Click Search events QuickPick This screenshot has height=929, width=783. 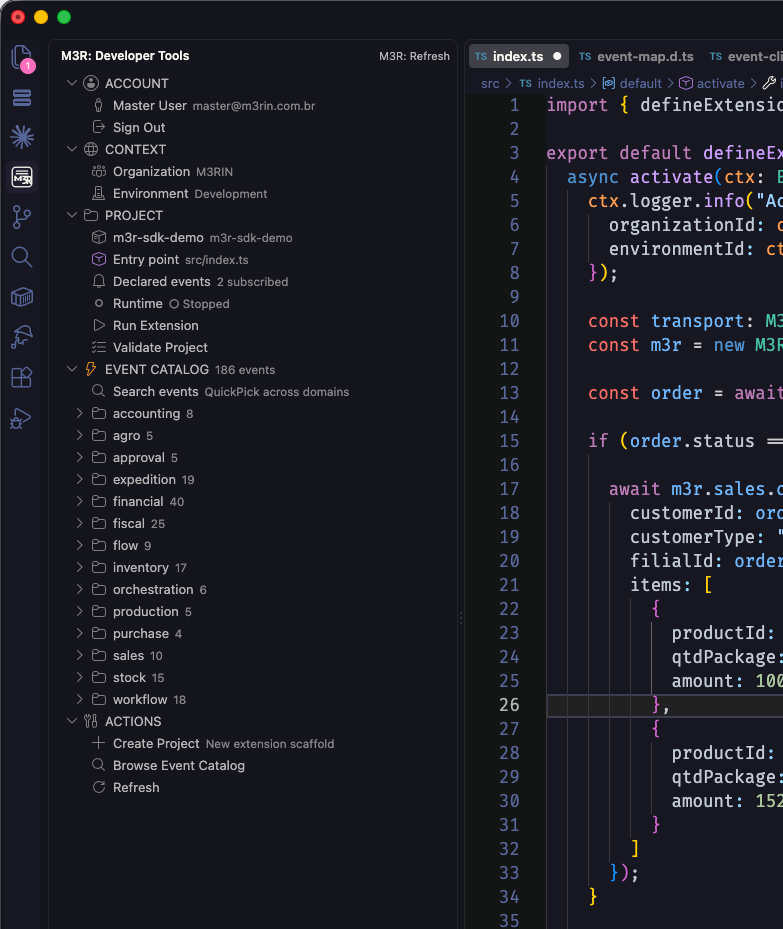(255, 392)
